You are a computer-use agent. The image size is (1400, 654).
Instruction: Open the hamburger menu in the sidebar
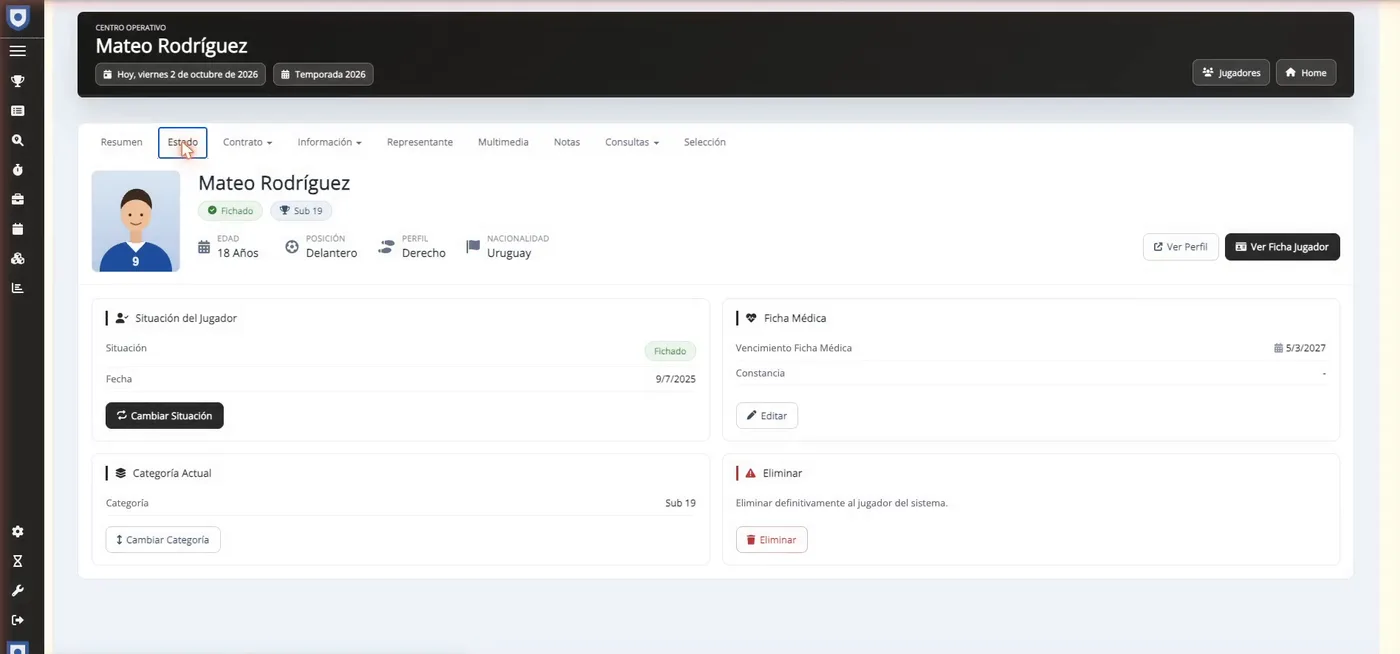click(17, 51)
